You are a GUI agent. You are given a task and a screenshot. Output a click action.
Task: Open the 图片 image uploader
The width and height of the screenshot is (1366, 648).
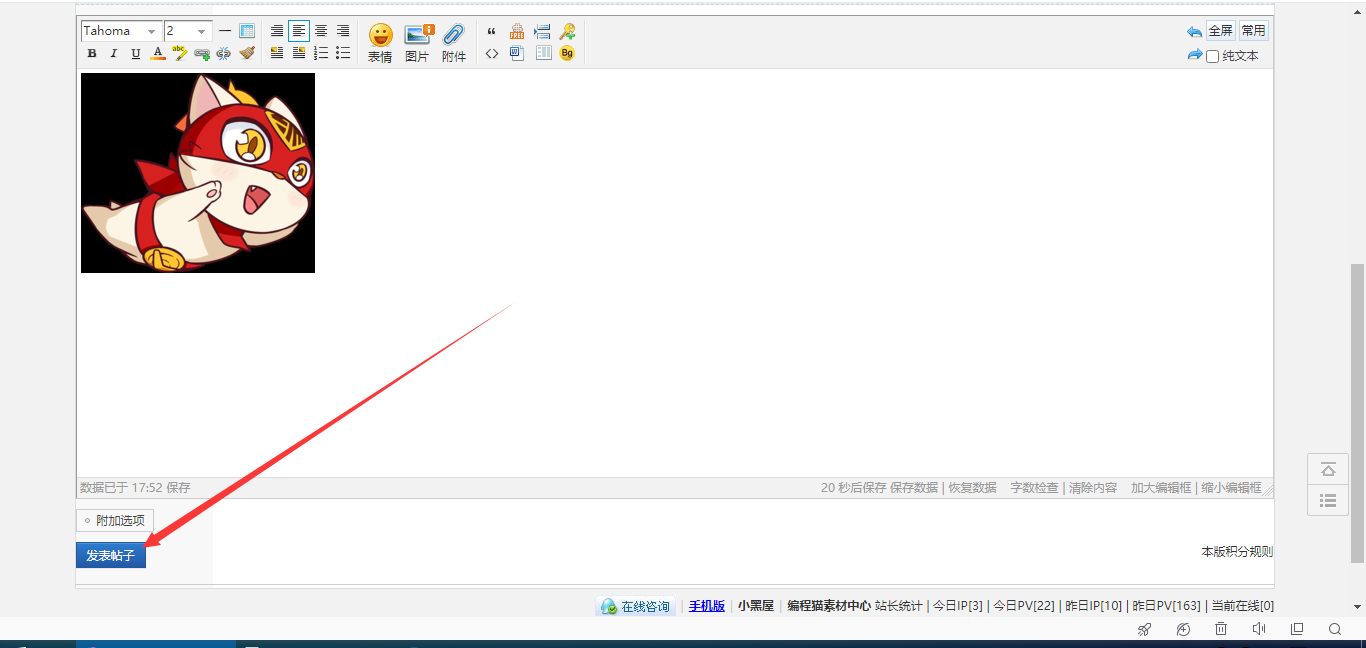[x=418, y=43]
